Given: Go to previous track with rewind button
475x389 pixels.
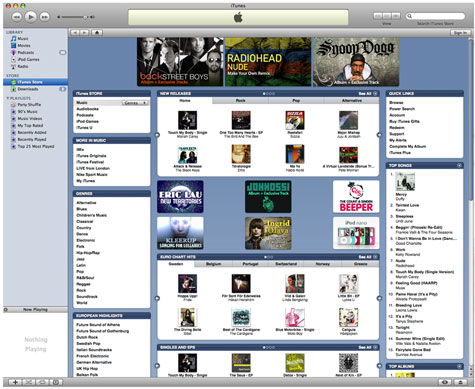Looking at the screenshot, I should pyautogui.click(x=16, y=17).
